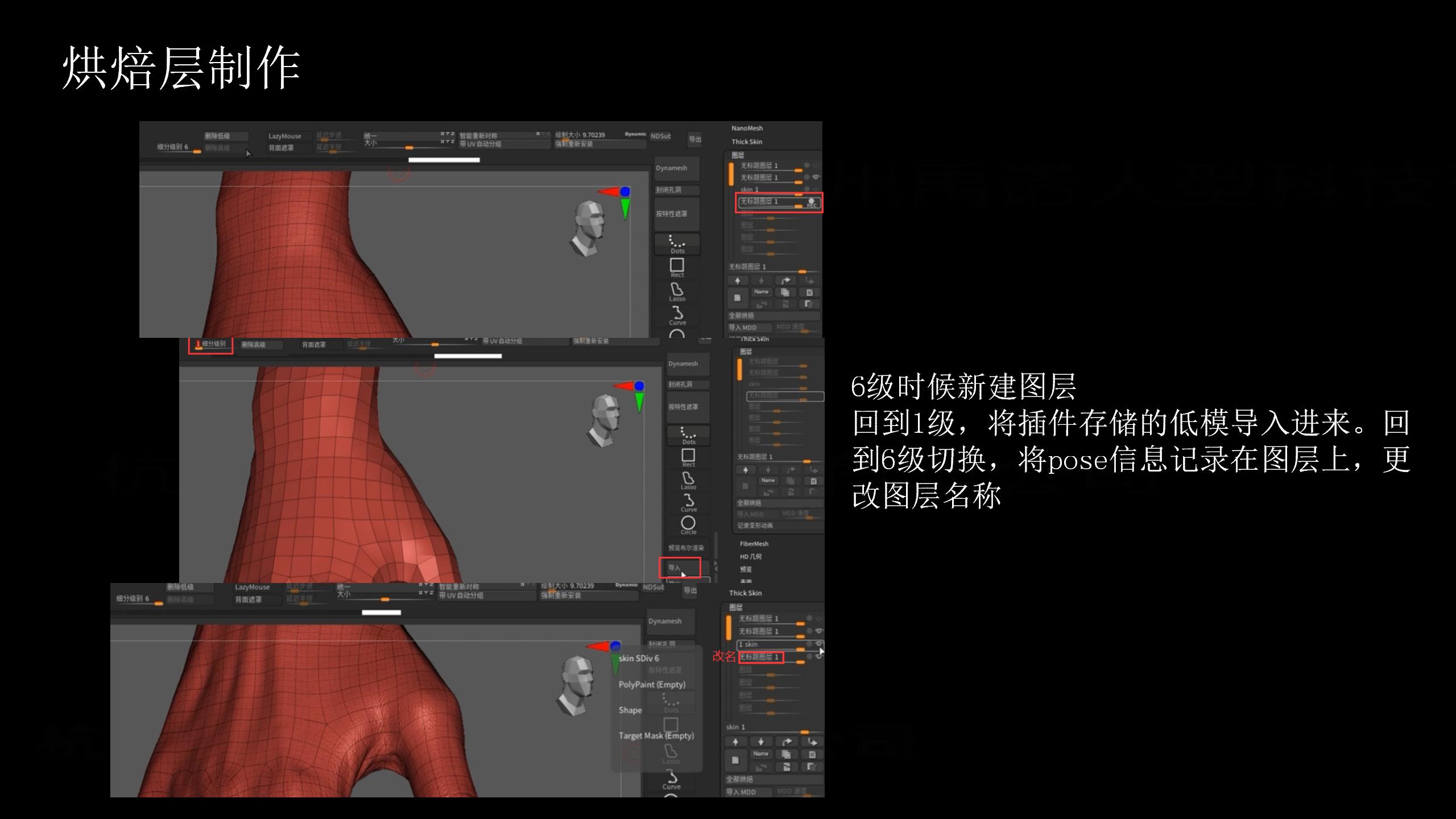Collapse 图层 header in middle screenshot
Screen dimensions: 1456x819
[746, 351]
